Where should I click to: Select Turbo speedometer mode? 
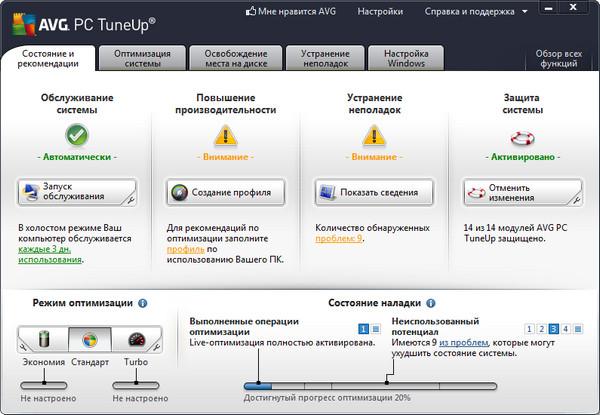[x=136, y=339]
